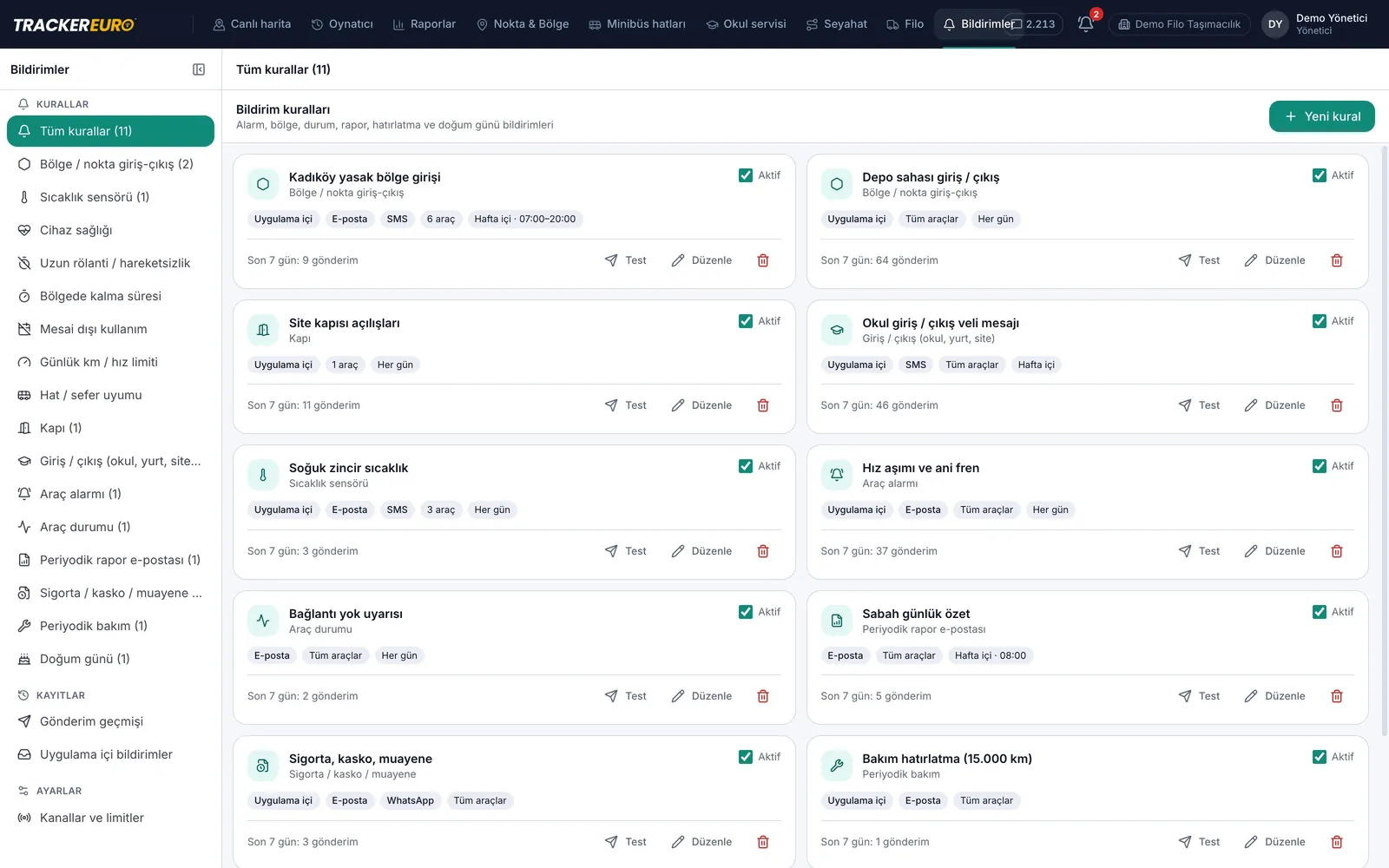Click the thermometer icon of Soğuk zincir sıcaklık

tap(263, 475)
